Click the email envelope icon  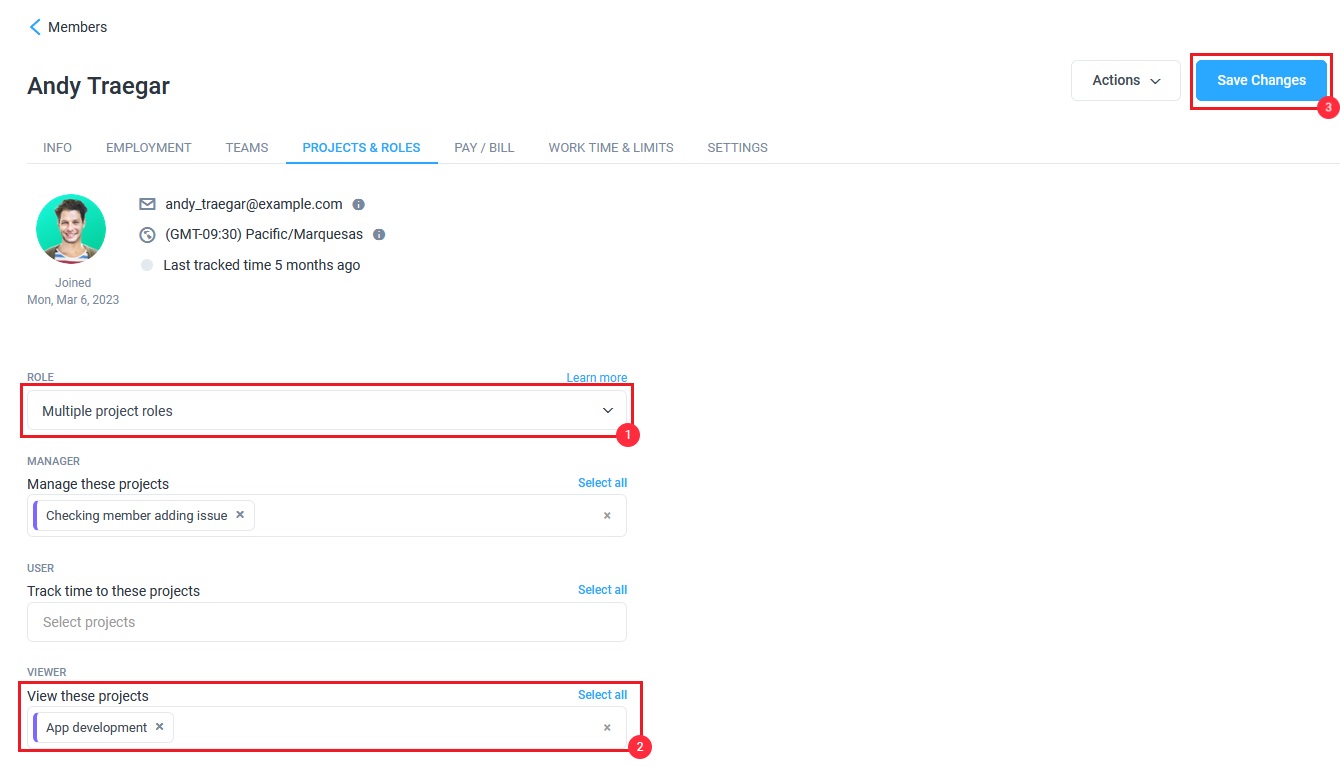click(146, 204)
